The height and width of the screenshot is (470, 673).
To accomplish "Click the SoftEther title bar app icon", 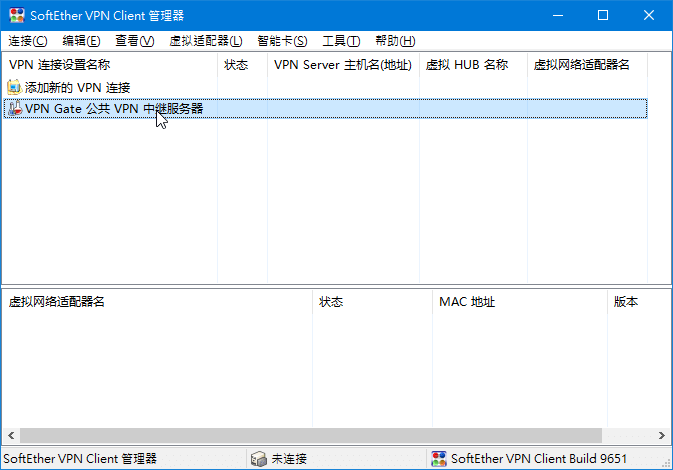I will pyautogui.click(x=16, y=16).
